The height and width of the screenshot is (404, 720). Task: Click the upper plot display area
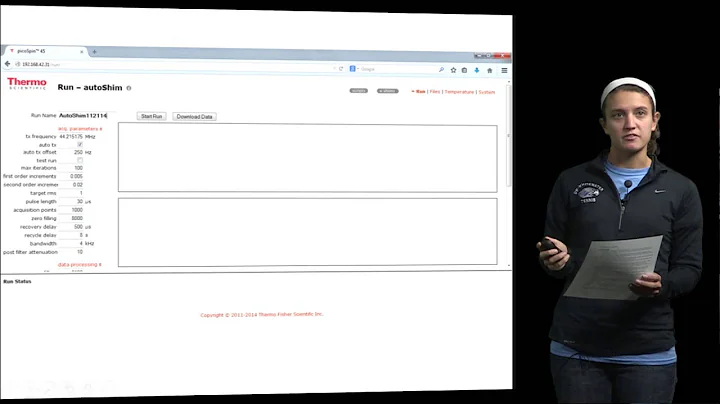pos(308,158)
